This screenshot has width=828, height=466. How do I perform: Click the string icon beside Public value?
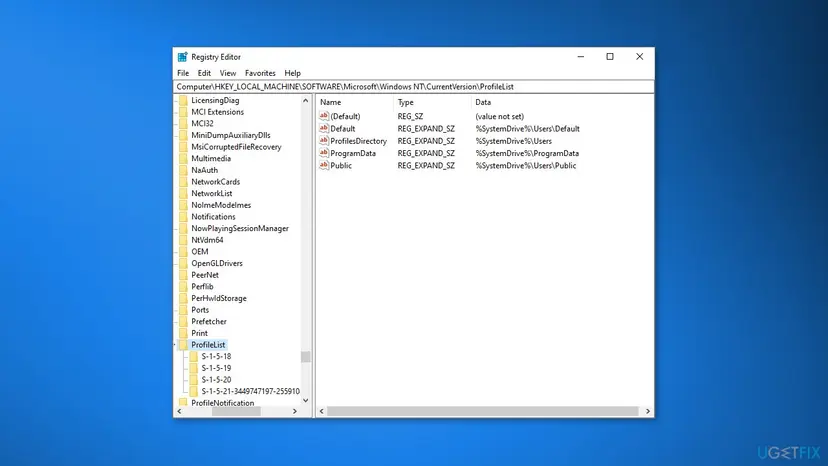324,165
